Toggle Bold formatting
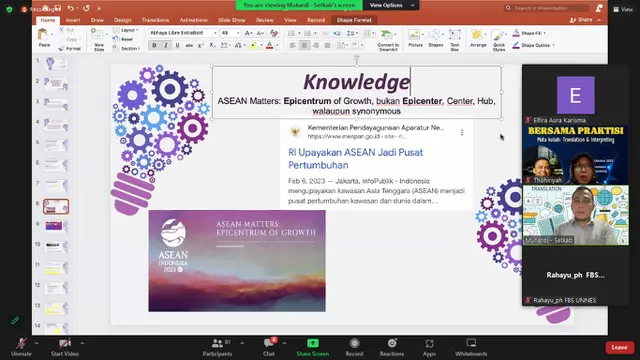 (x=154, y=45)
